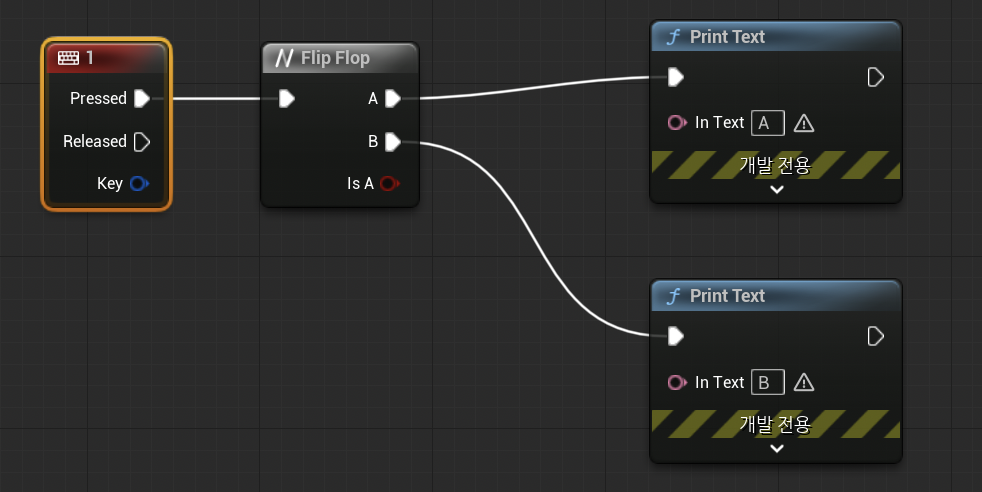Select the Print Text A node by its title bar
Screen dimensions: 982x492
click(776, 37)
